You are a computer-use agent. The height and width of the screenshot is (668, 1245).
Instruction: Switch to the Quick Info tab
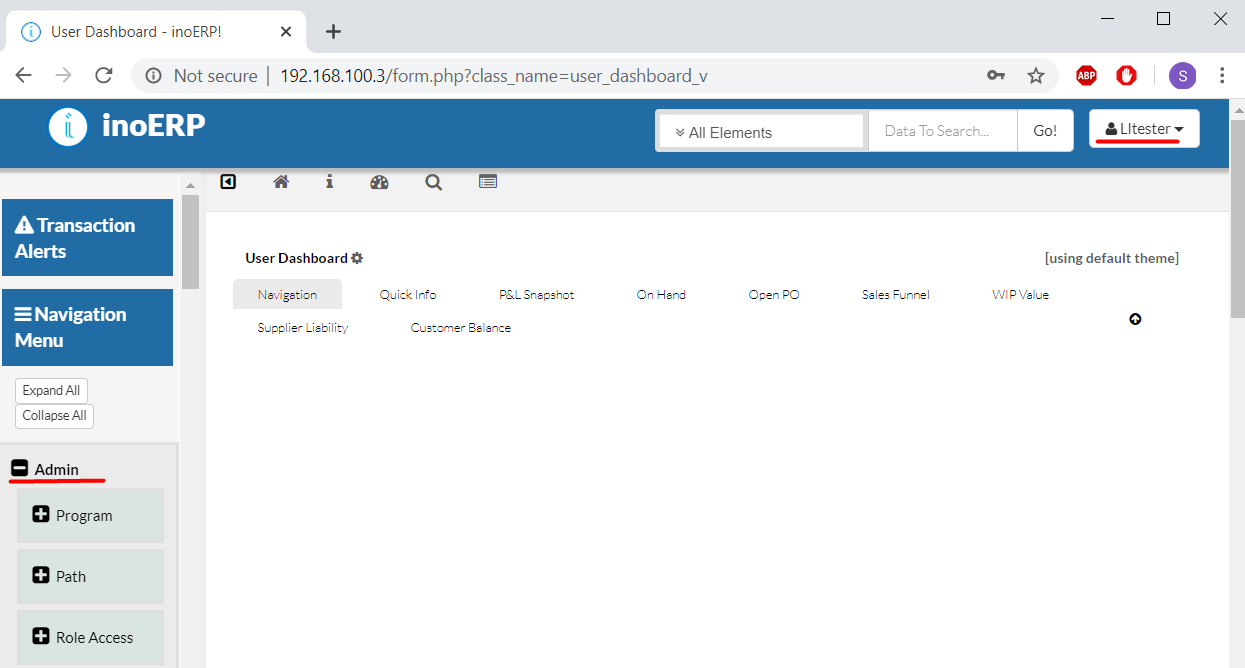click(x=408, y=294)
